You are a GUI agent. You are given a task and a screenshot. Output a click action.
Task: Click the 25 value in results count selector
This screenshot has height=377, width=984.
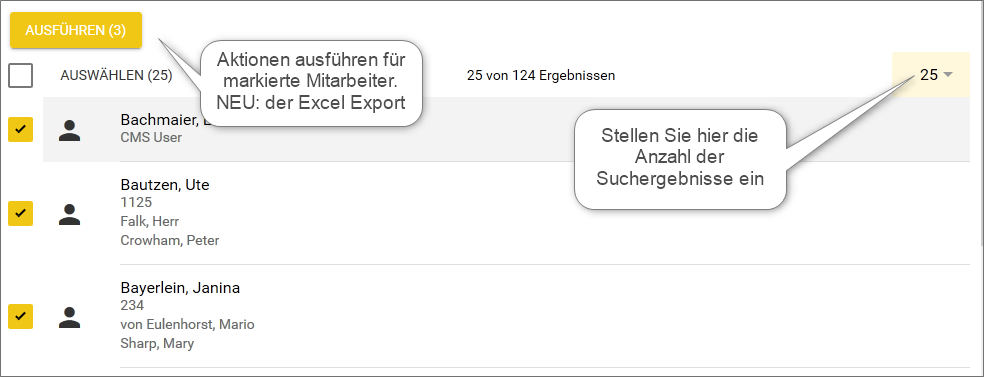tap(929, 75)
